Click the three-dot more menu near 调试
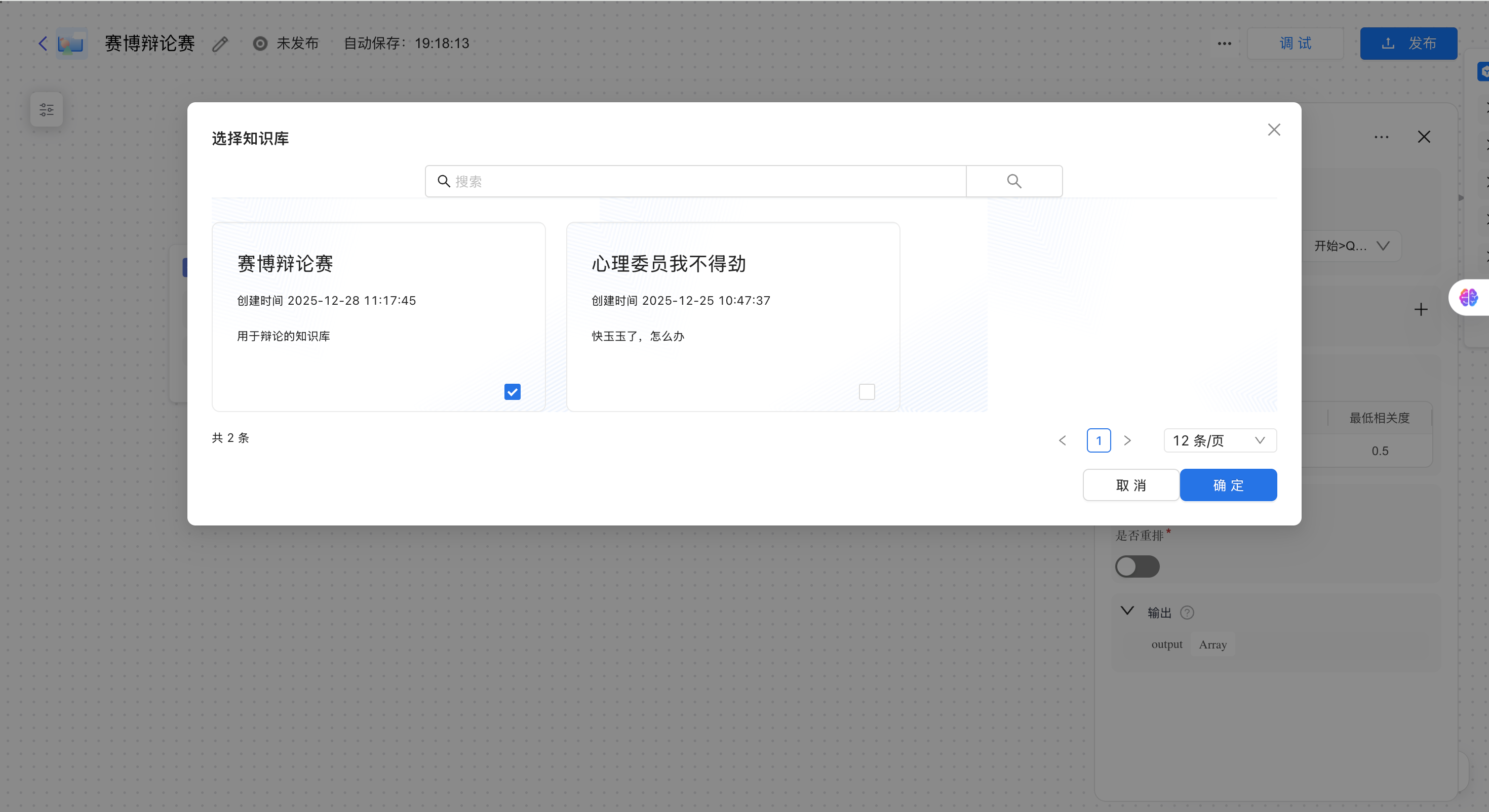This screenshot has width=1489, height=812. (x=1224, y=44)
